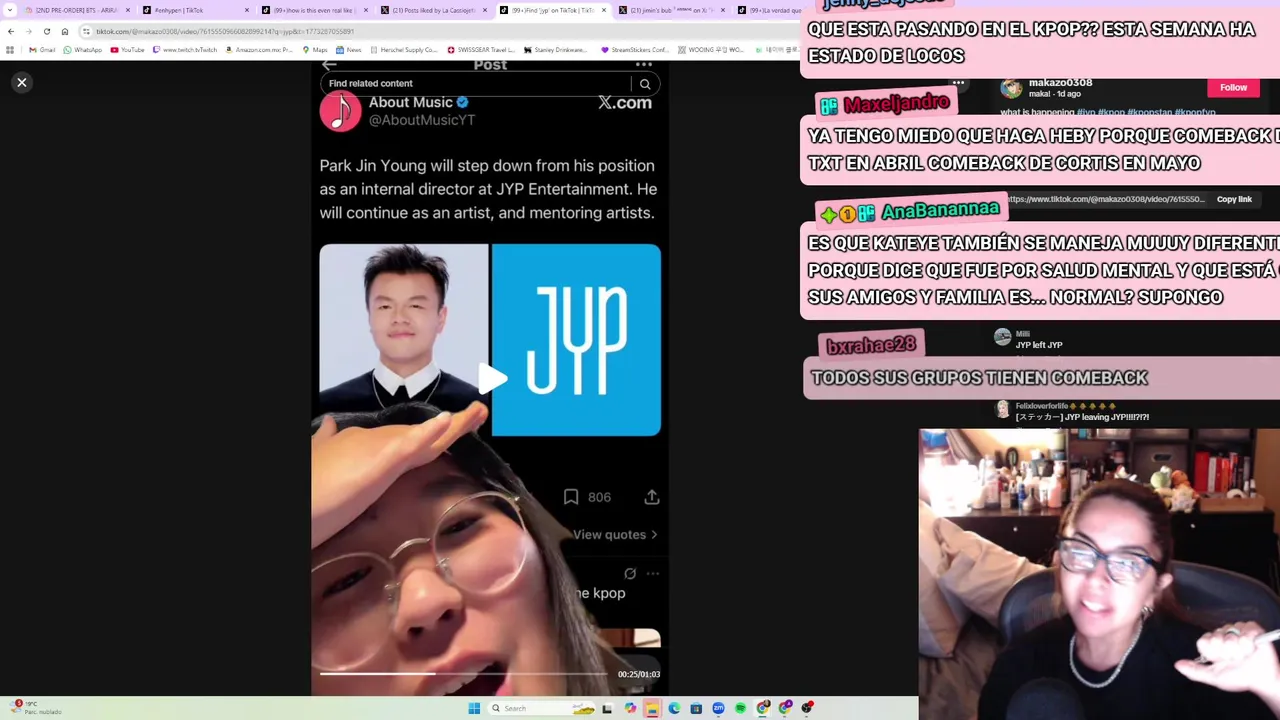Switch to the 2ND PRE-ORDER BTS tab
1280x720 pixels.
(76, 10)
